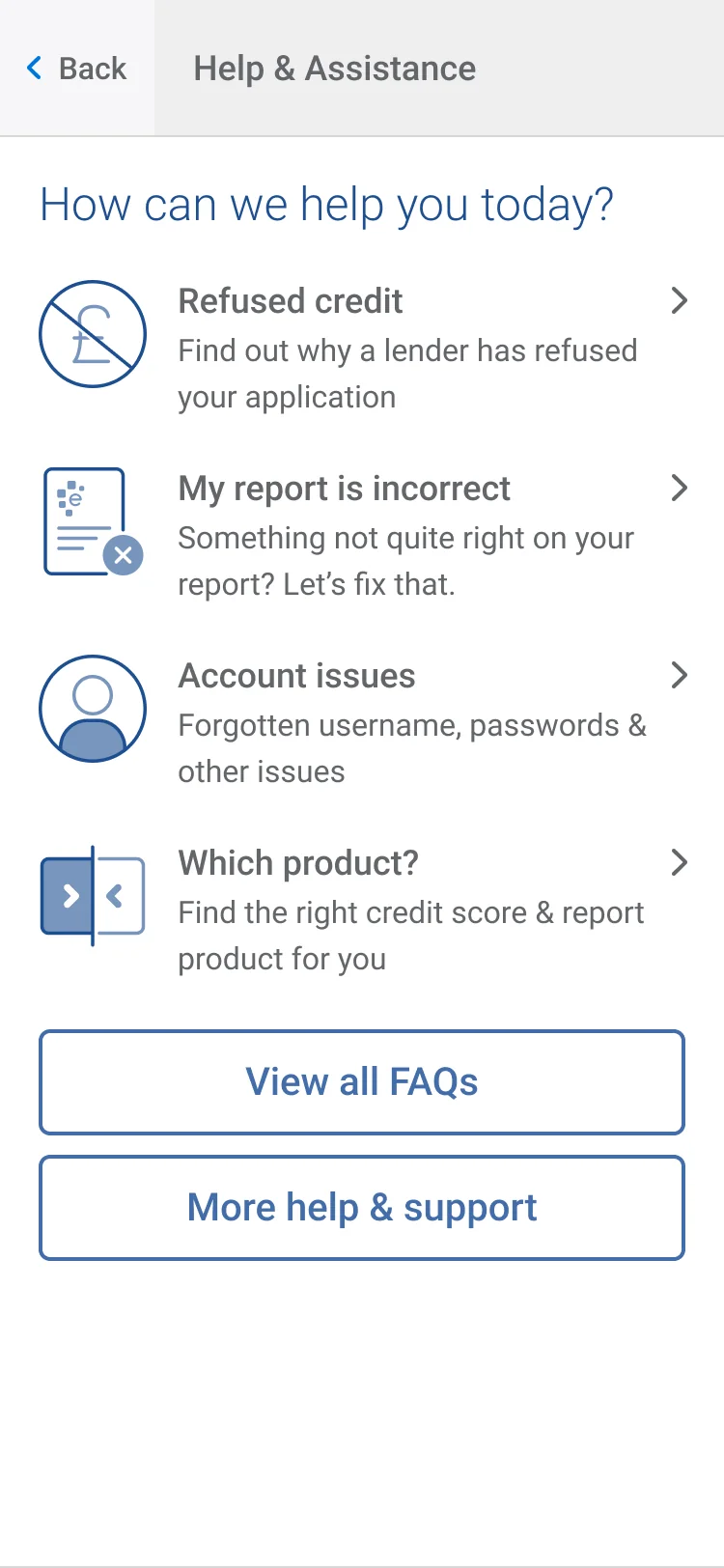Select the Which product? heading
The width and height of the screenshot is (724, 1568).
tap(298, 863)
